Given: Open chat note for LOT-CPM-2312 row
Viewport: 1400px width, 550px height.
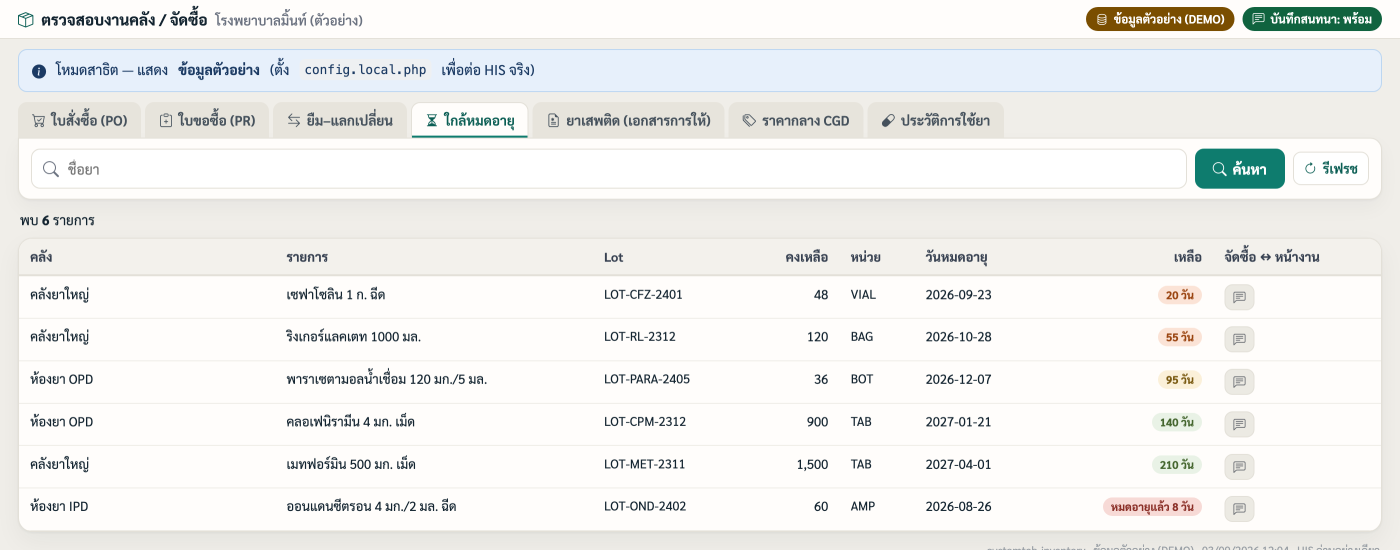Looking at the screenshot, I should [1239, 424].
